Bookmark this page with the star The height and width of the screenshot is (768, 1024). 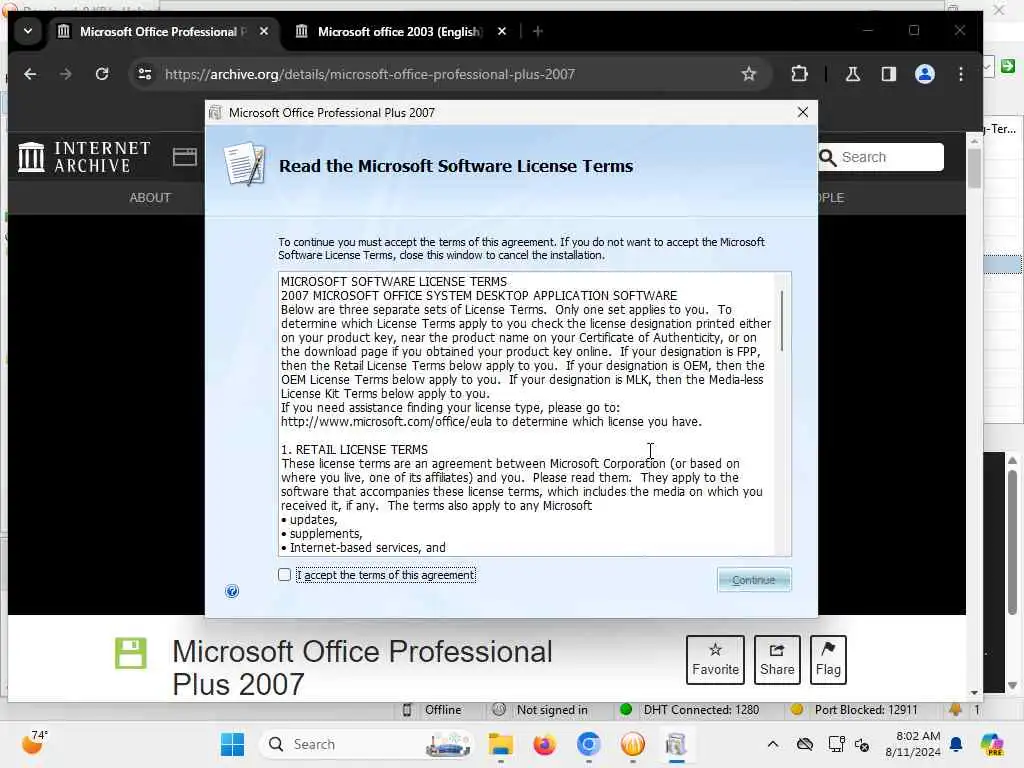coord(748,74)
